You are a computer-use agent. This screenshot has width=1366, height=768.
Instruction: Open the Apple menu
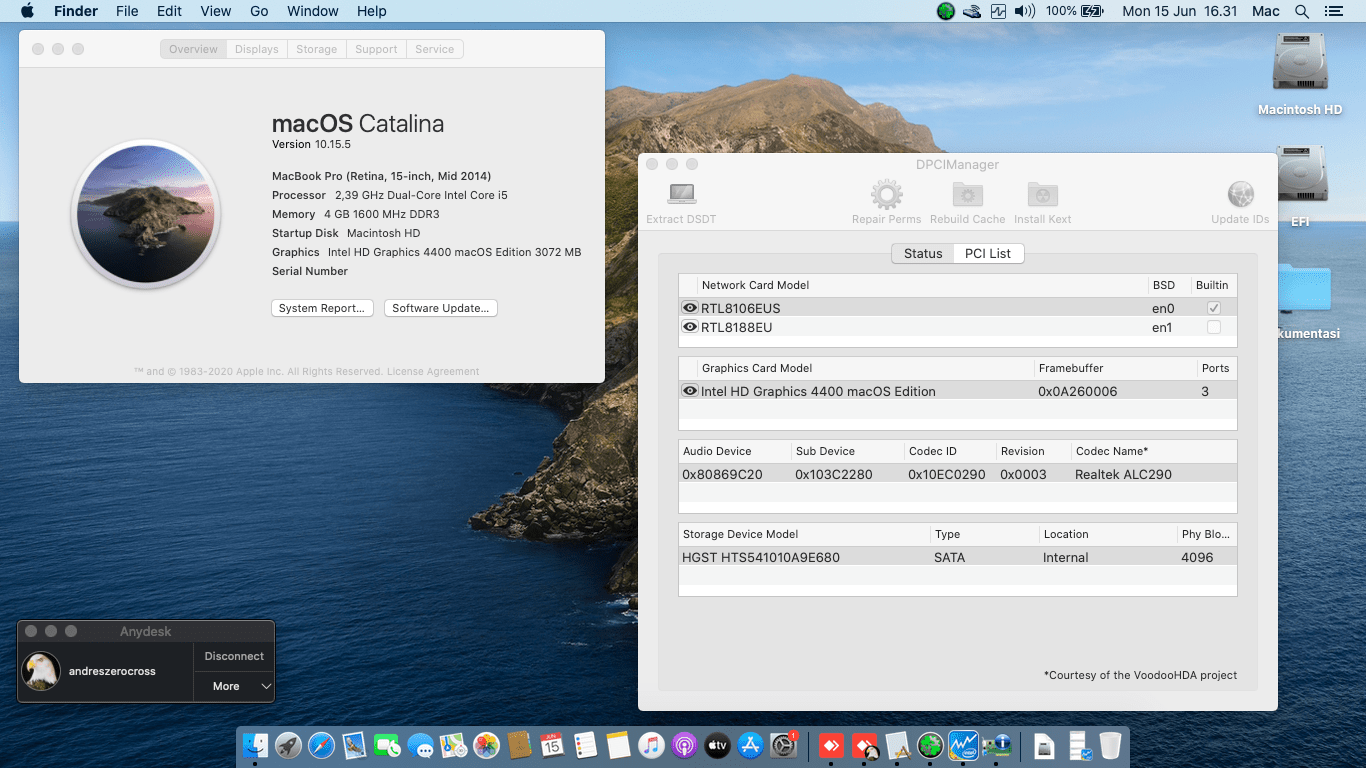coord(27,11)
